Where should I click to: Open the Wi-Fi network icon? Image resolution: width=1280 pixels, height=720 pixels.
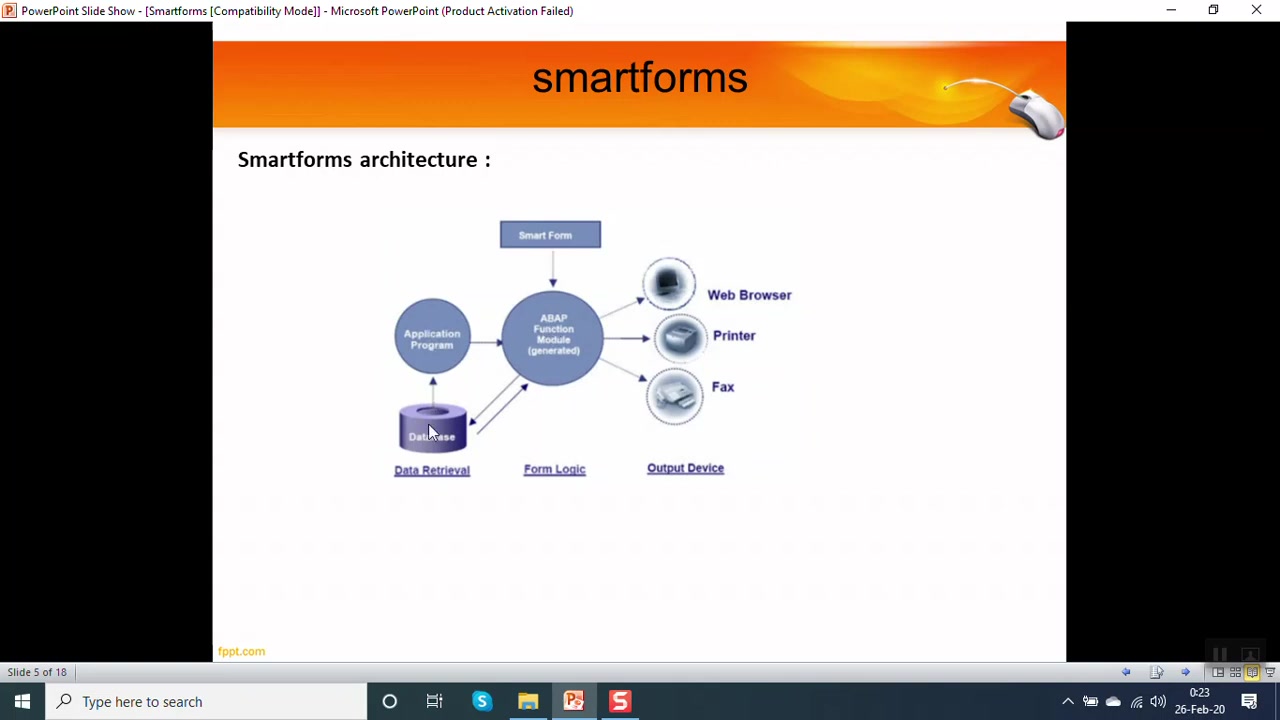[x=1136, y=702]
